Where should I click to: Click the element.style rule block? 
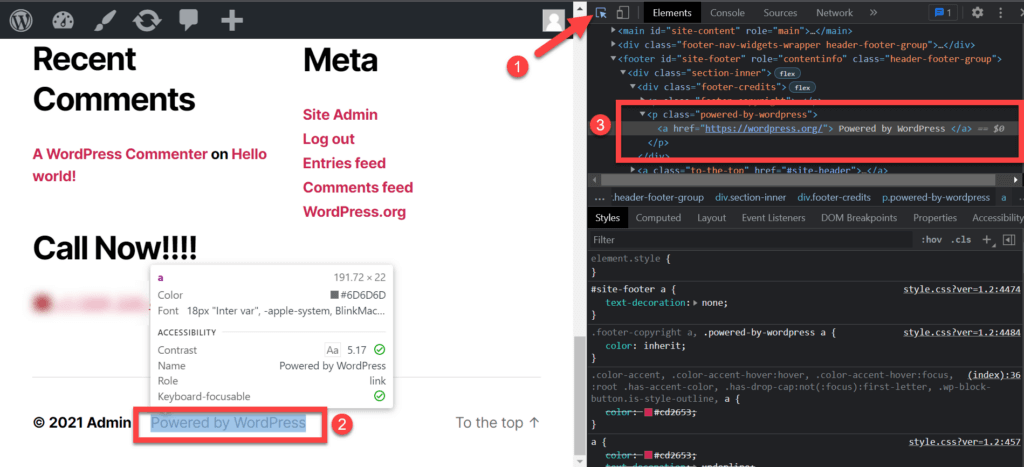point(805,265)
